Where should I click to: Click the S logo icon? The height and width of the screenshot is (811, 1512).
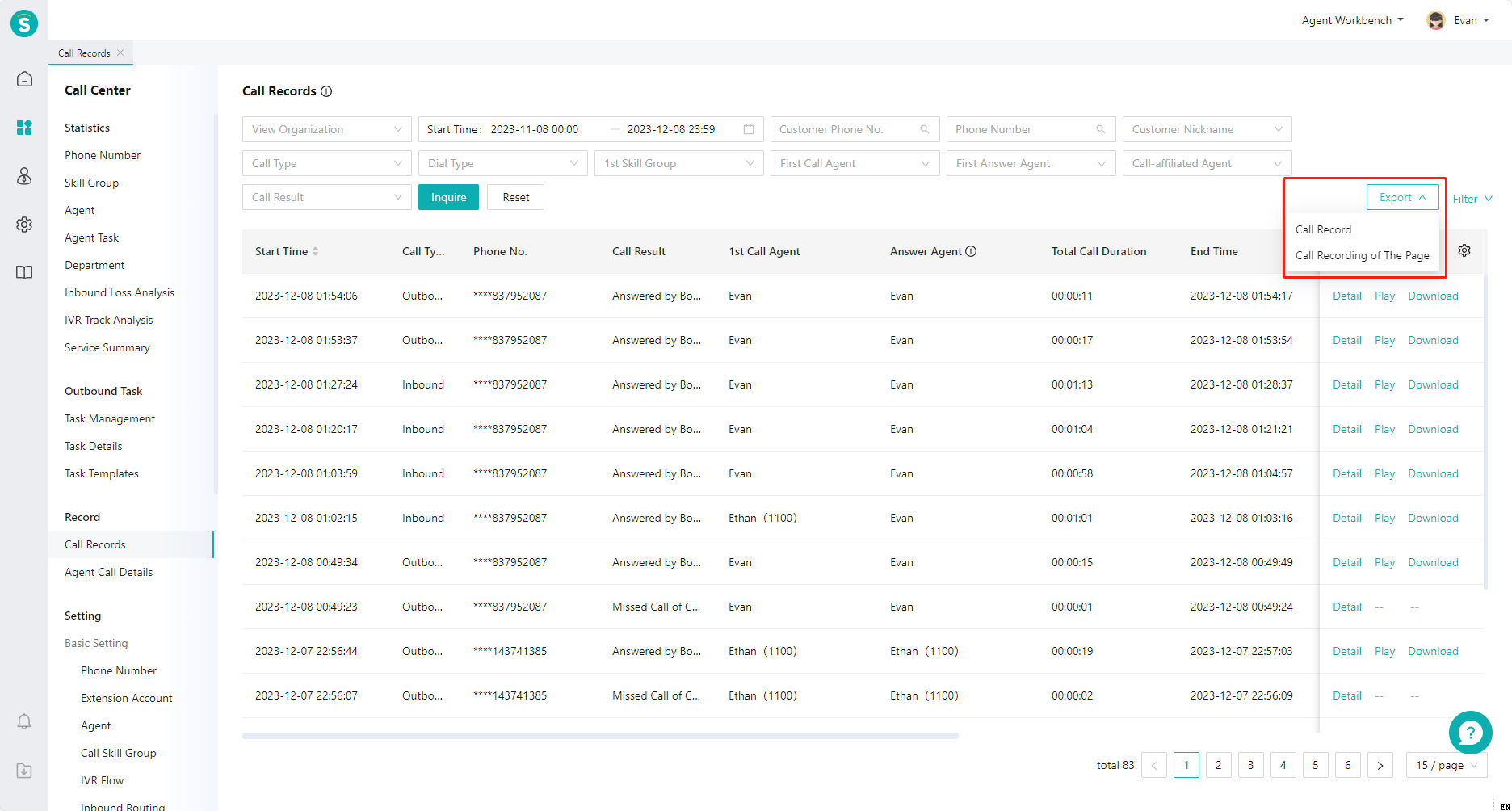coord(24,23)
